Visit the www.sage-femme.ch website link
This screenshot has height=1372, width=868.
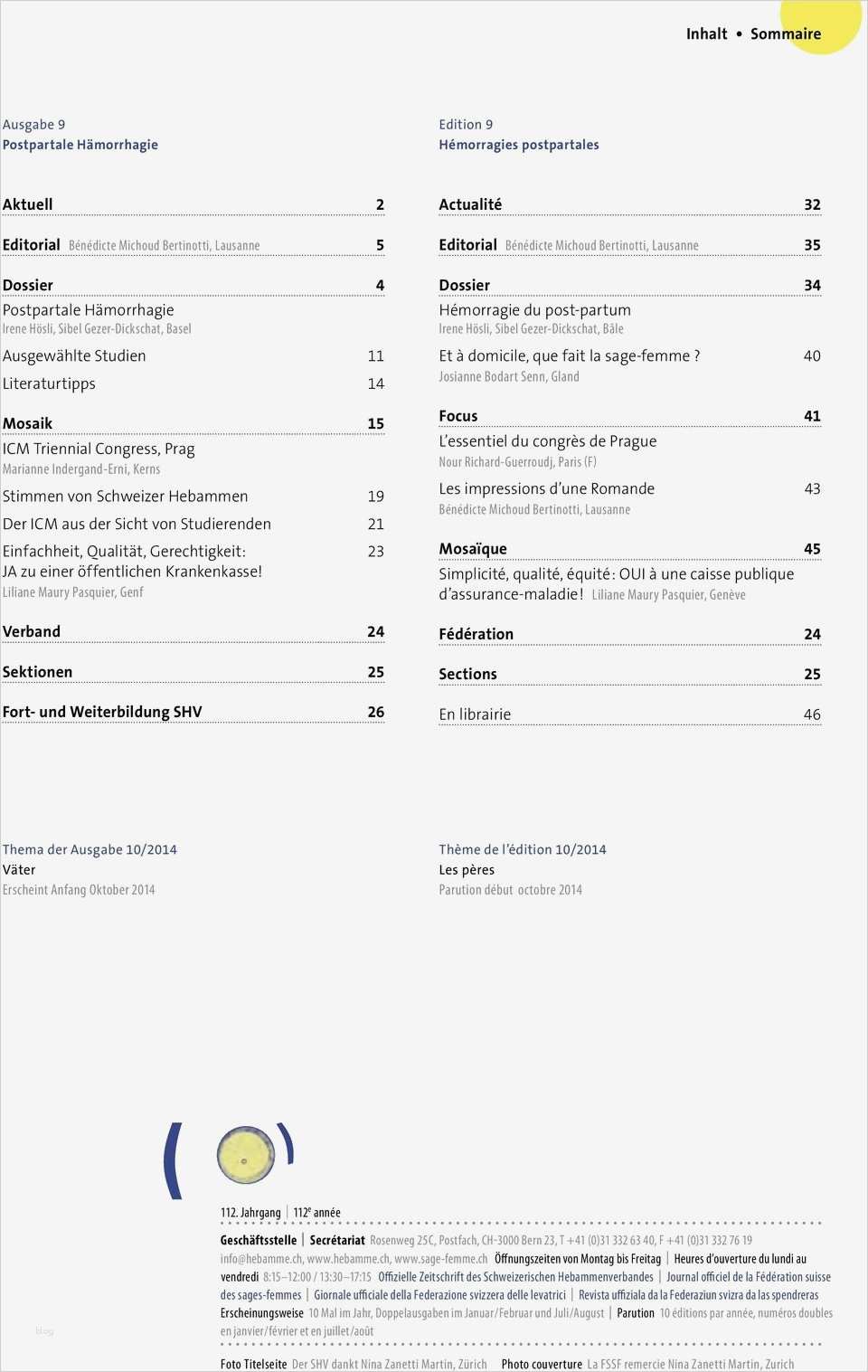tap(441, 1258)
